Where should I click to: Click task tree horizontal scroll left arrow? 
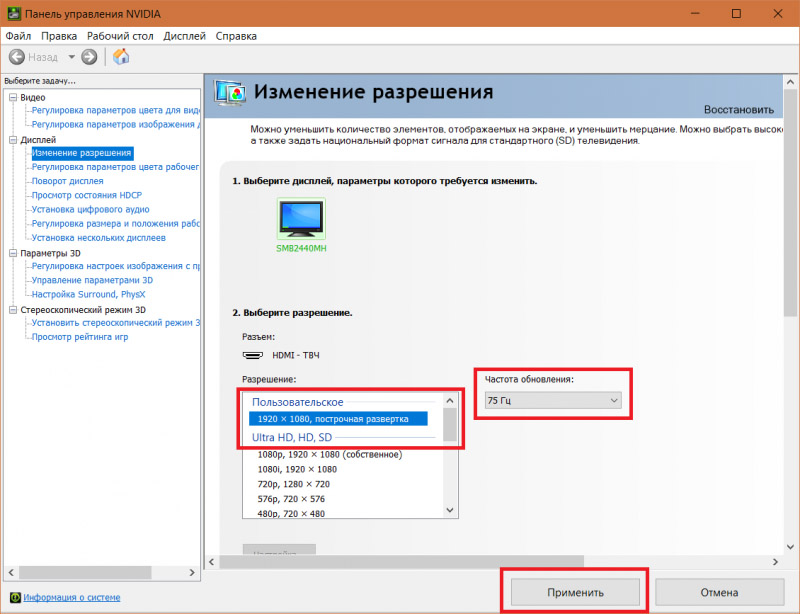click(x=11, y=573)
